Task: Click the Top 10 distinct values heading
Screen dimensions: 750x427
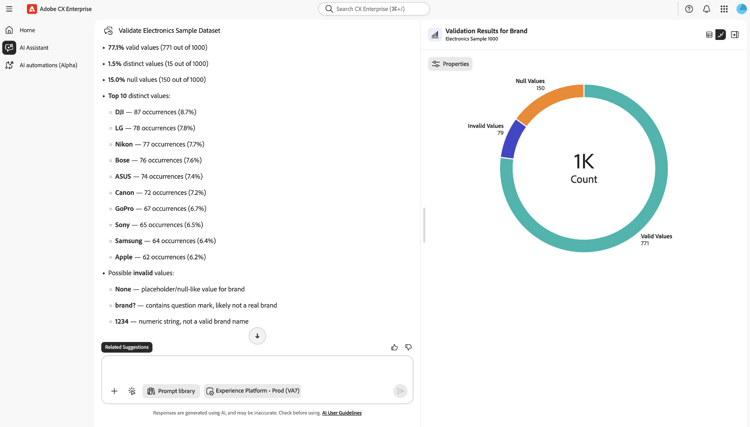Action: (139, 96)
